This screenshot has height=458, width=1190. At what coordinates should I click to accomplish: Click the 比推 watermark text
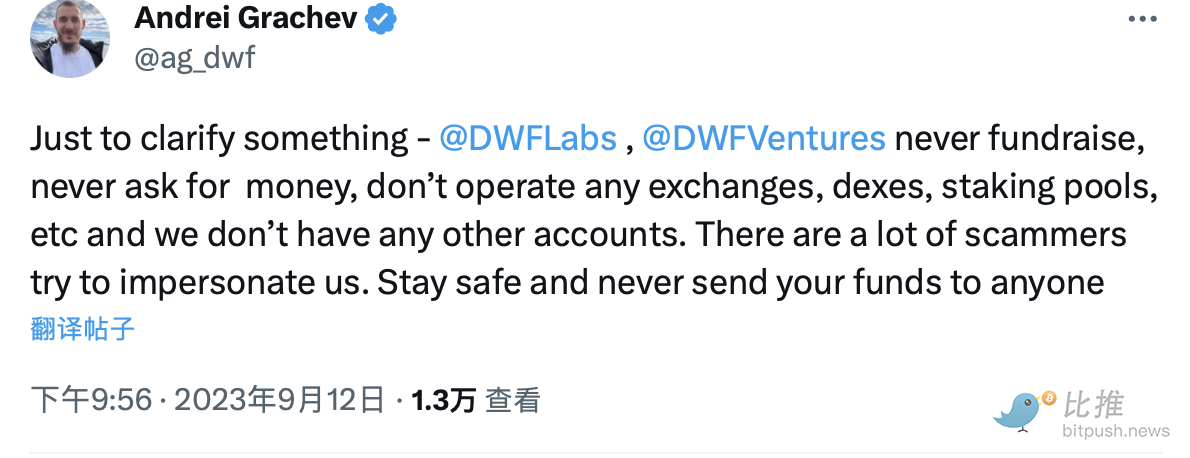tap(1094, 405)
